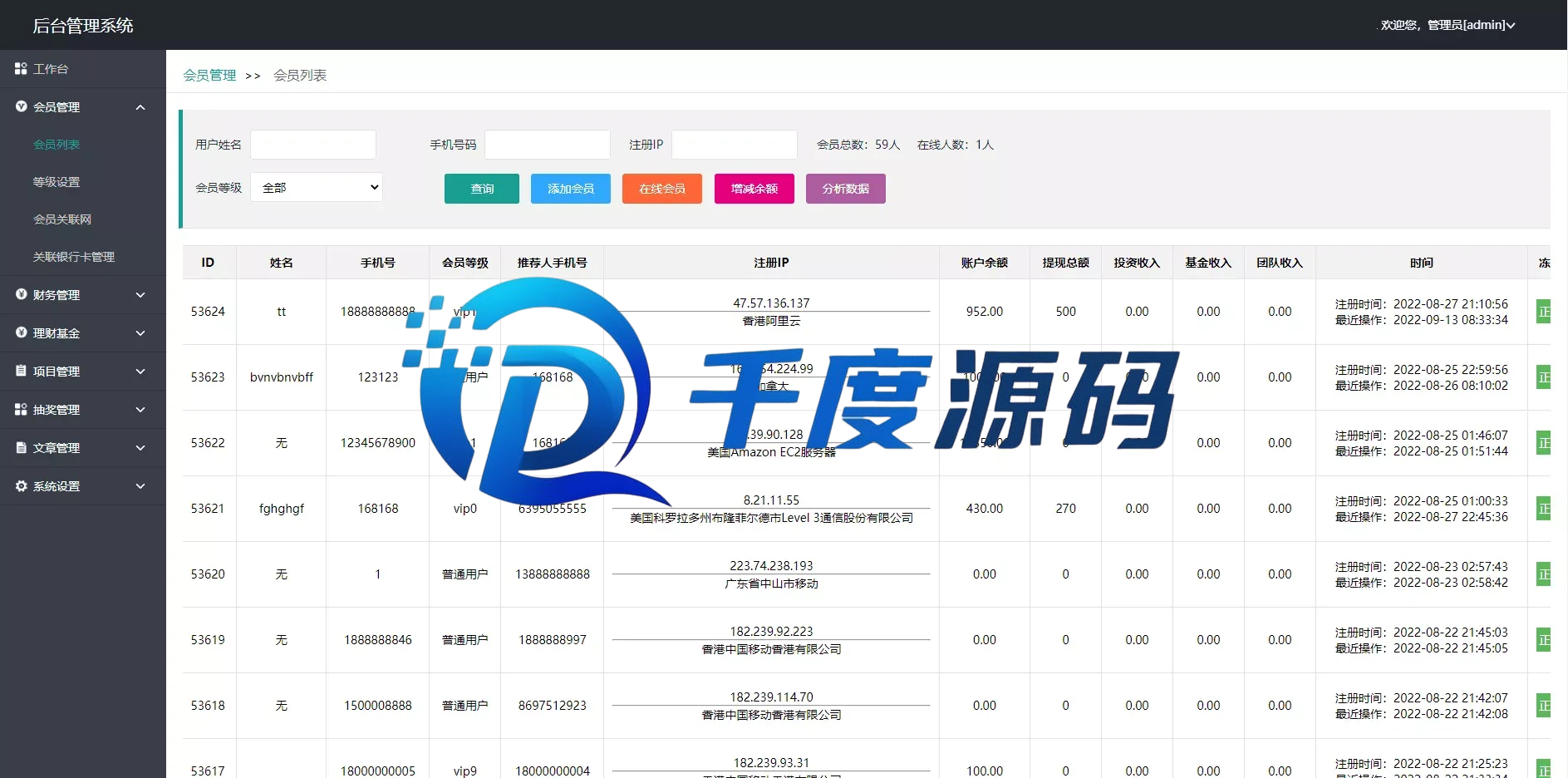
Task: Click the 会员管理 breadcrumb link
Action: point(209,75)
